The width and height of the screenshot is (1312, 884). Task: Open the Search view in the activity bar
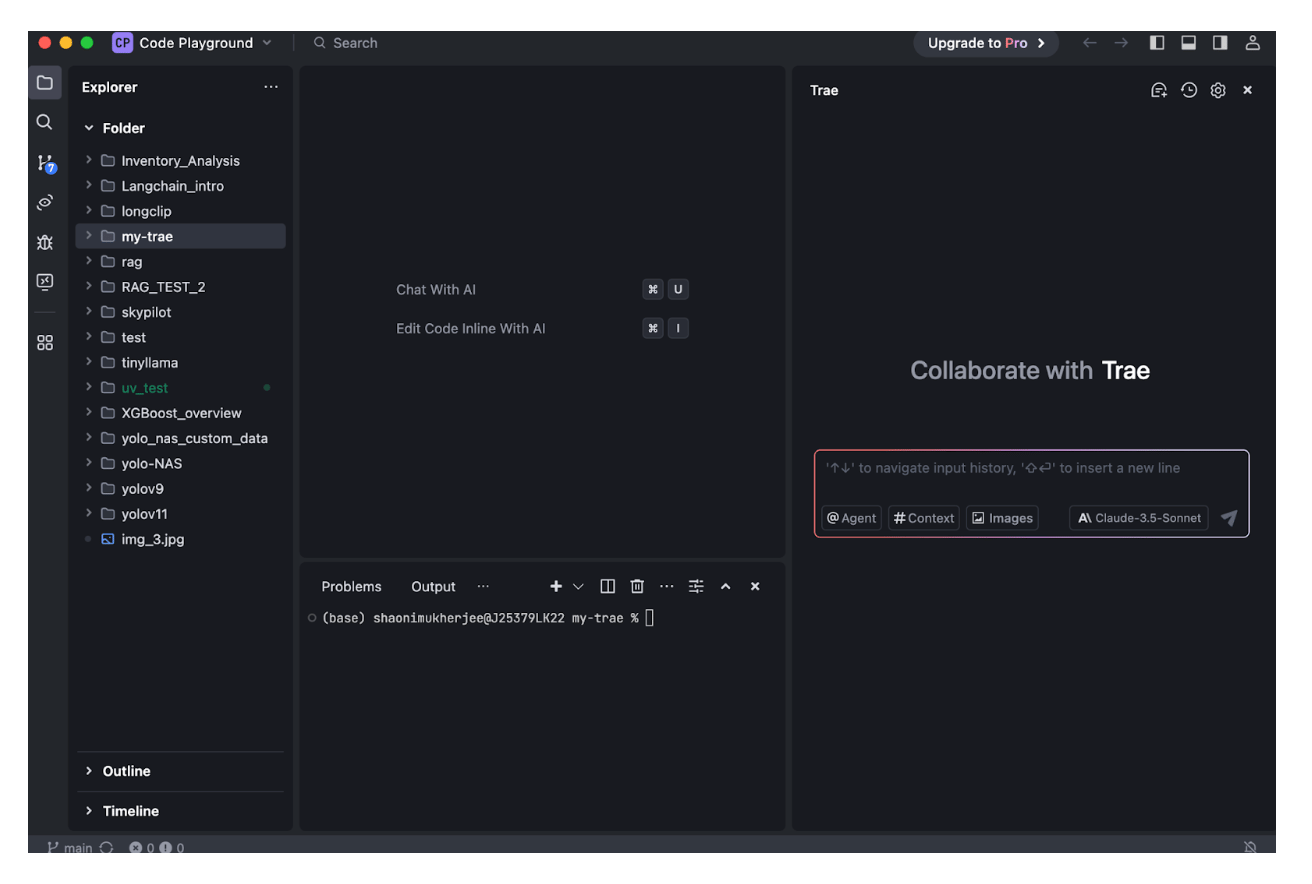click(x=44, y=122)
